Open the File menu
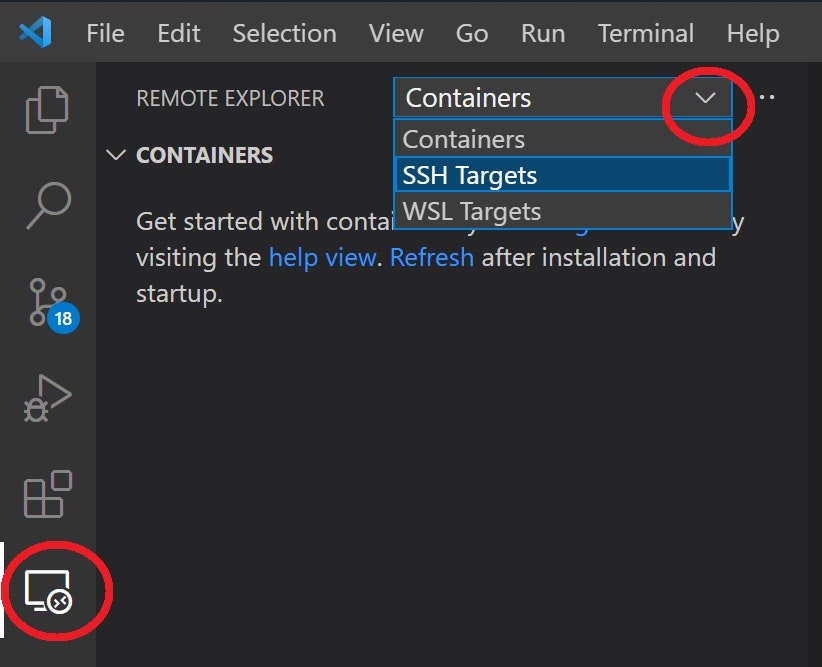 click(x=105, y=33)
